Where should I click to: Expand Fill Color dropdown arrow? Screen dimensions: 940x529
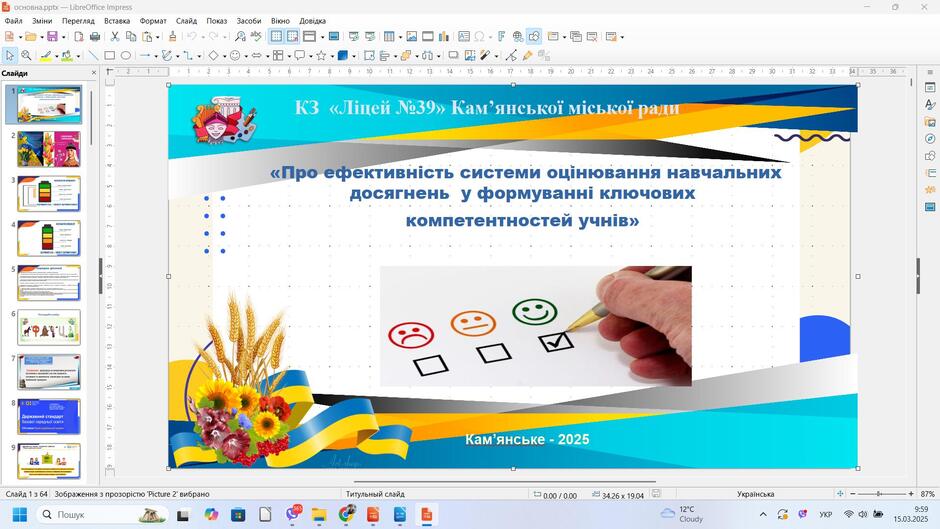coord(78,56)
